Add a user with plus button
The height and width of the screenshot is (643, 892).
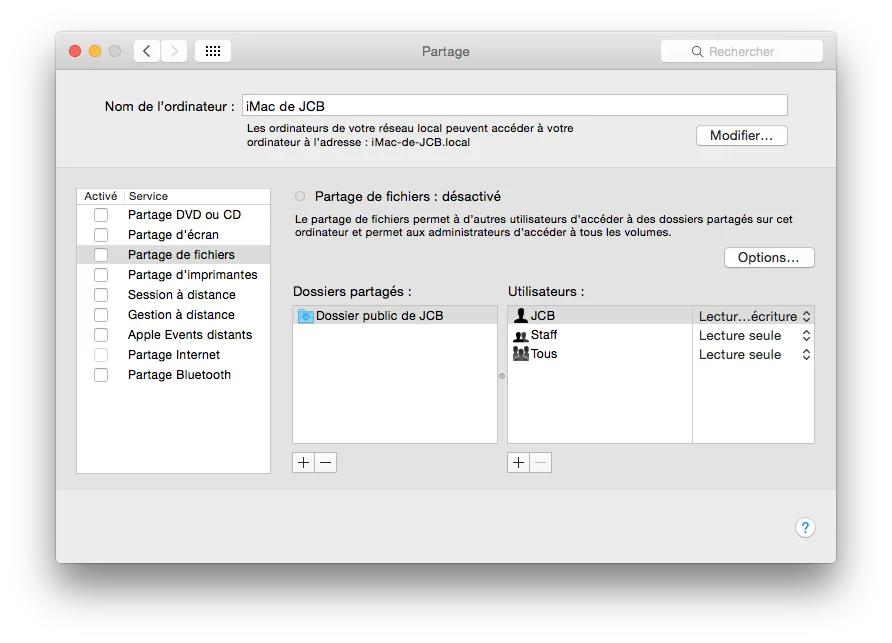(518, 463)
